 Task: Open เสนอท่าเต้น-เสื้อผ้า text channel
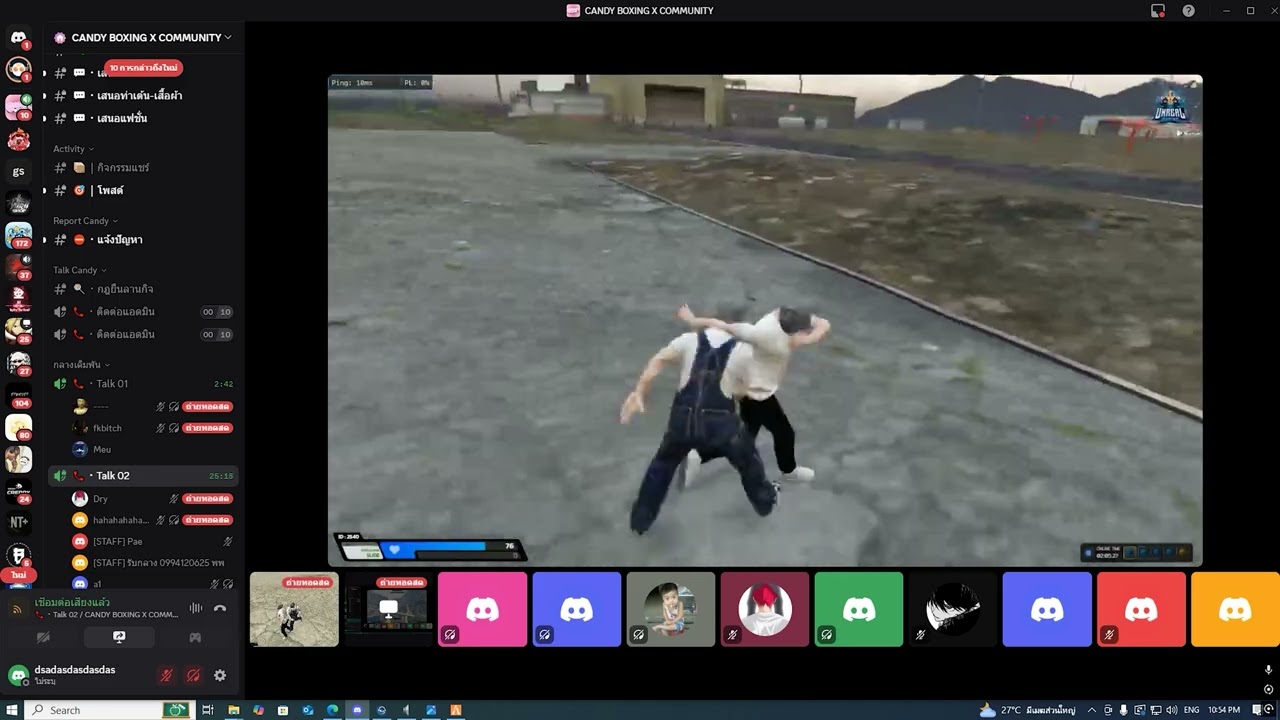click(143, 96)
